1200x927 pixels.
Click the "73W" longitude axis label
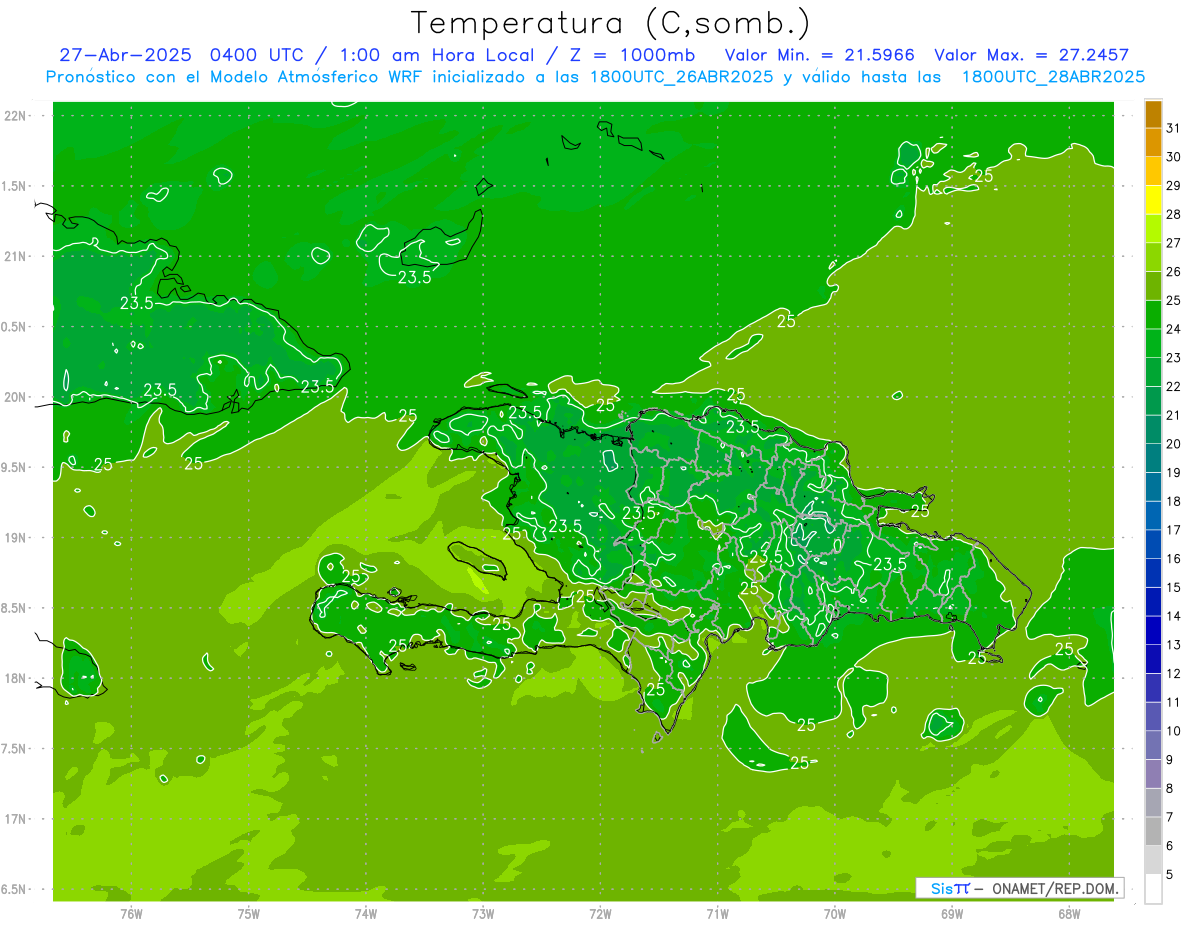point(483,914)
